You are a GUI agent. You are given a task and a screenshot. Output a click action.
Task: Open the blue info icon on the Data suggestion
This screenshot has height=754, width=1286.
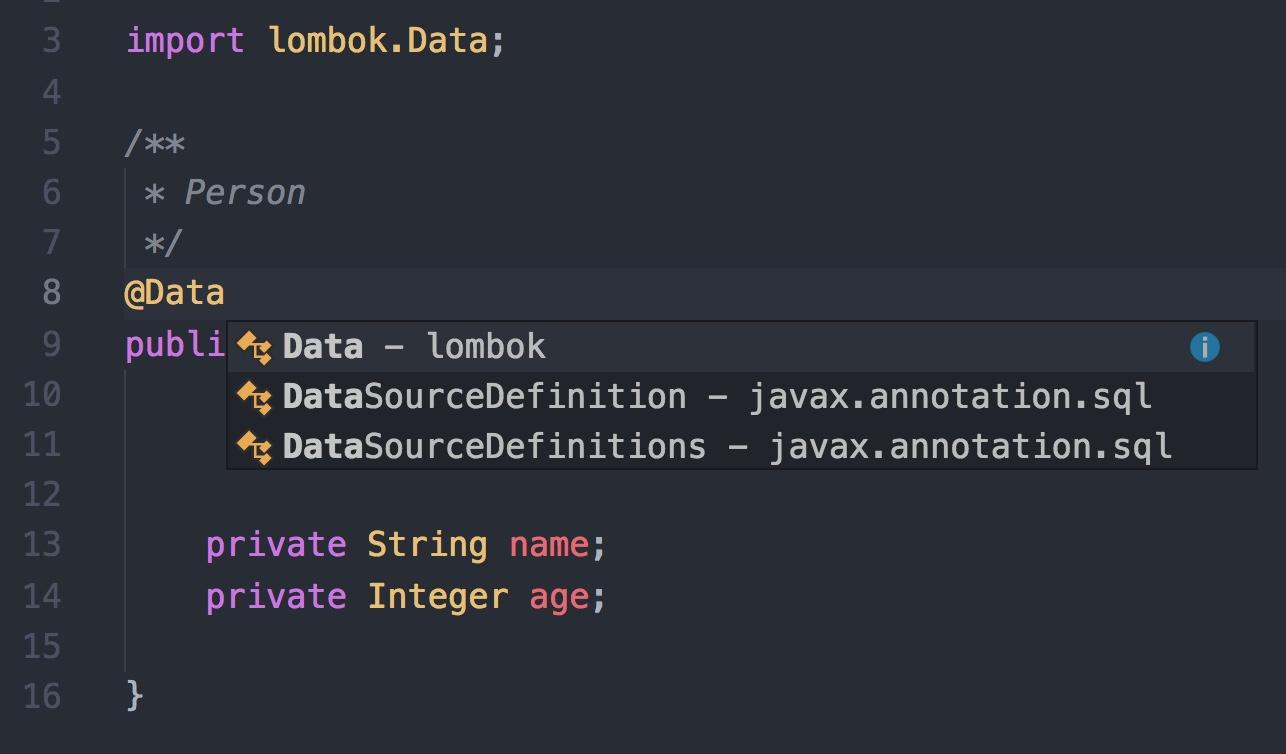[1204, 346]
